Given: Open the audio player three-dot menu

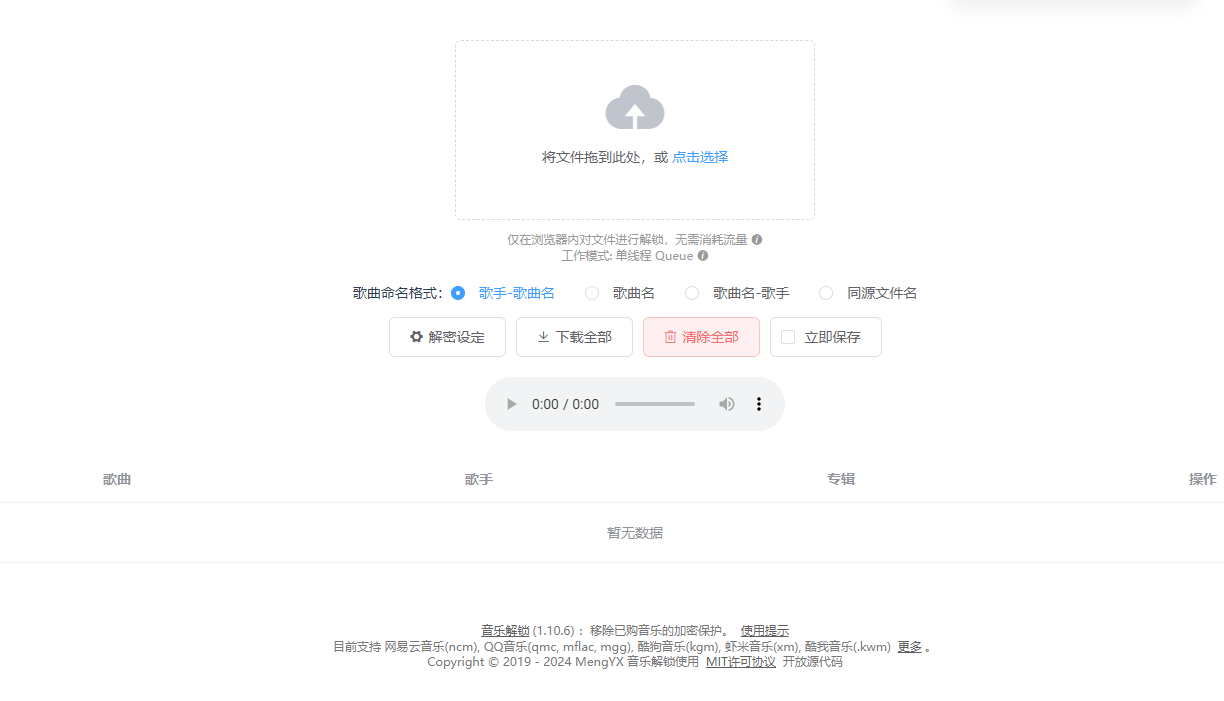Looking at the screenshot, I should click(759, 404).
